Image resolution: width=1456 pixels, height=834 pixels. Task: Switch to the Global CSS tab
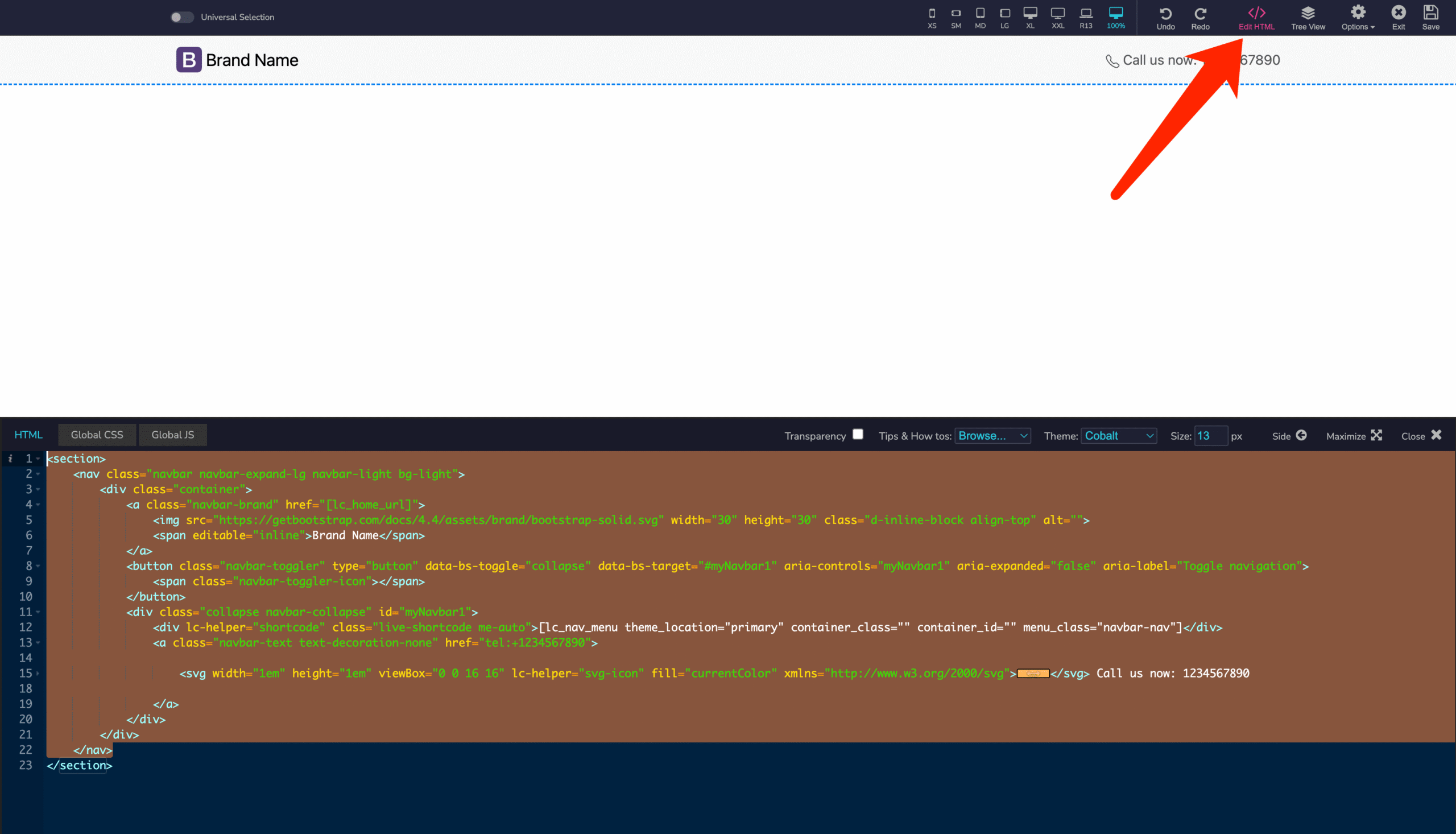click(x=97, y=435)
